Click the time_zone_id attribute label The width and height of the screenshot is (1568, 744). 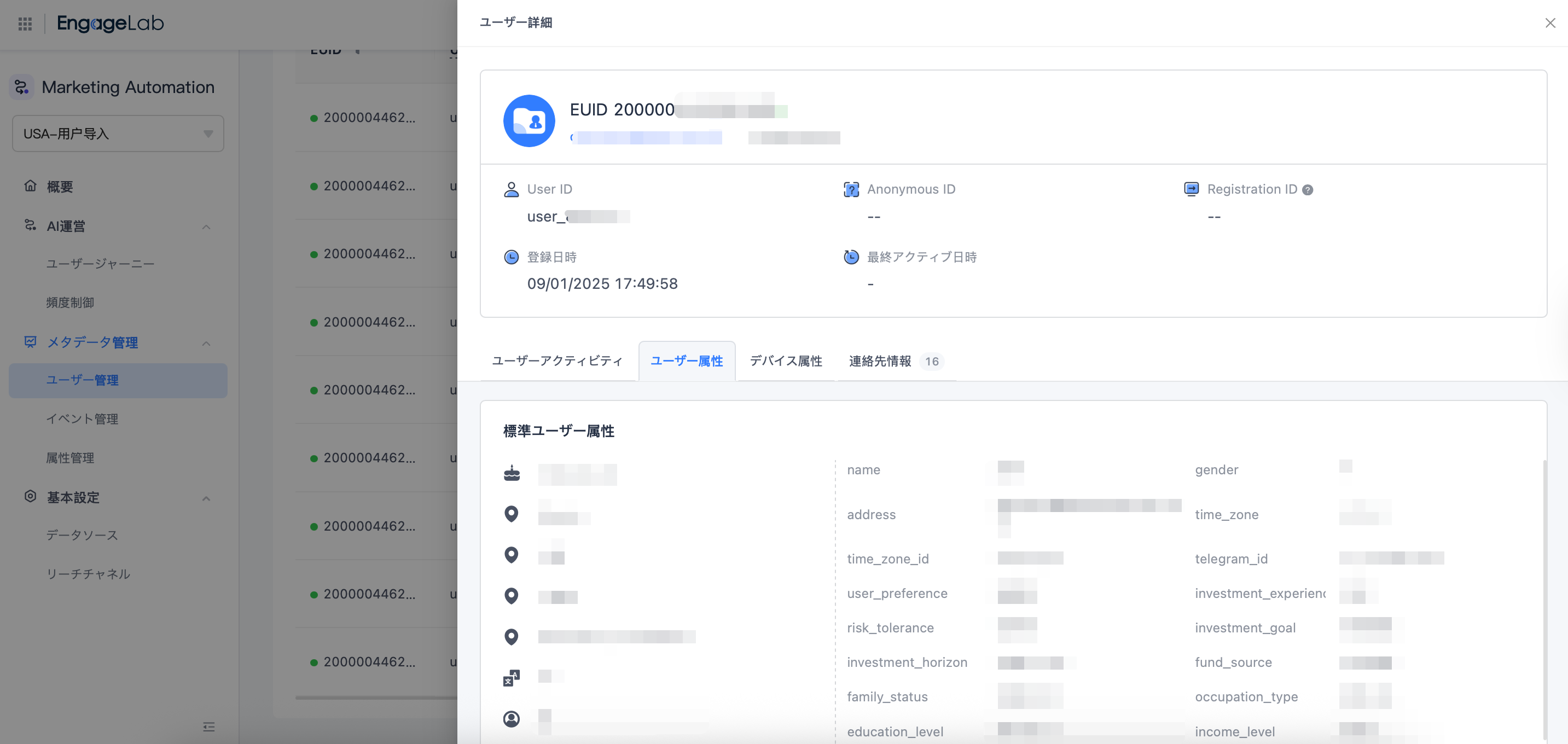888,559
